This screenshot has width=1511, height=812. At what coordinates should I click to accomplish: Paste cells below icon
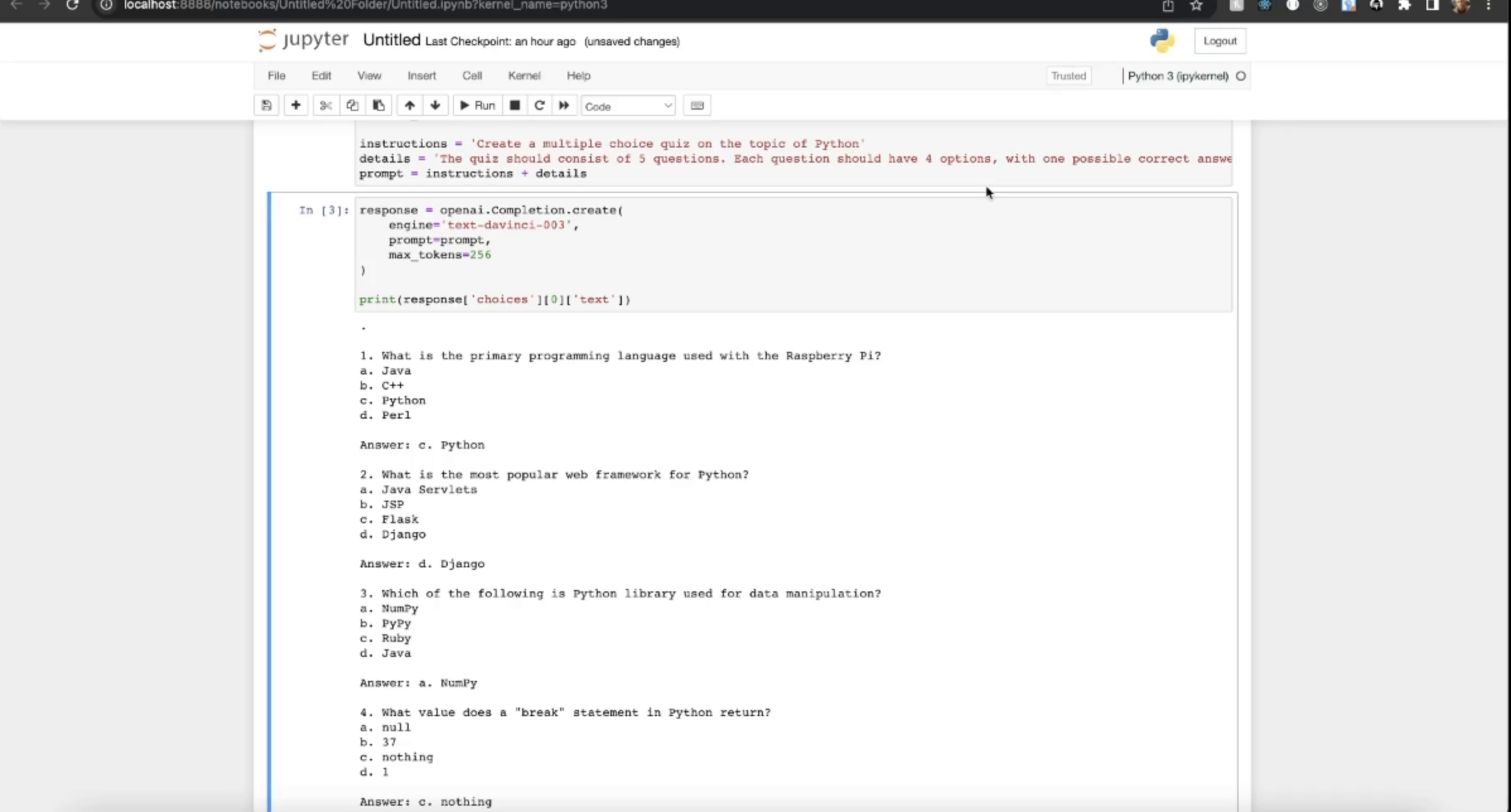coord(378,105)
